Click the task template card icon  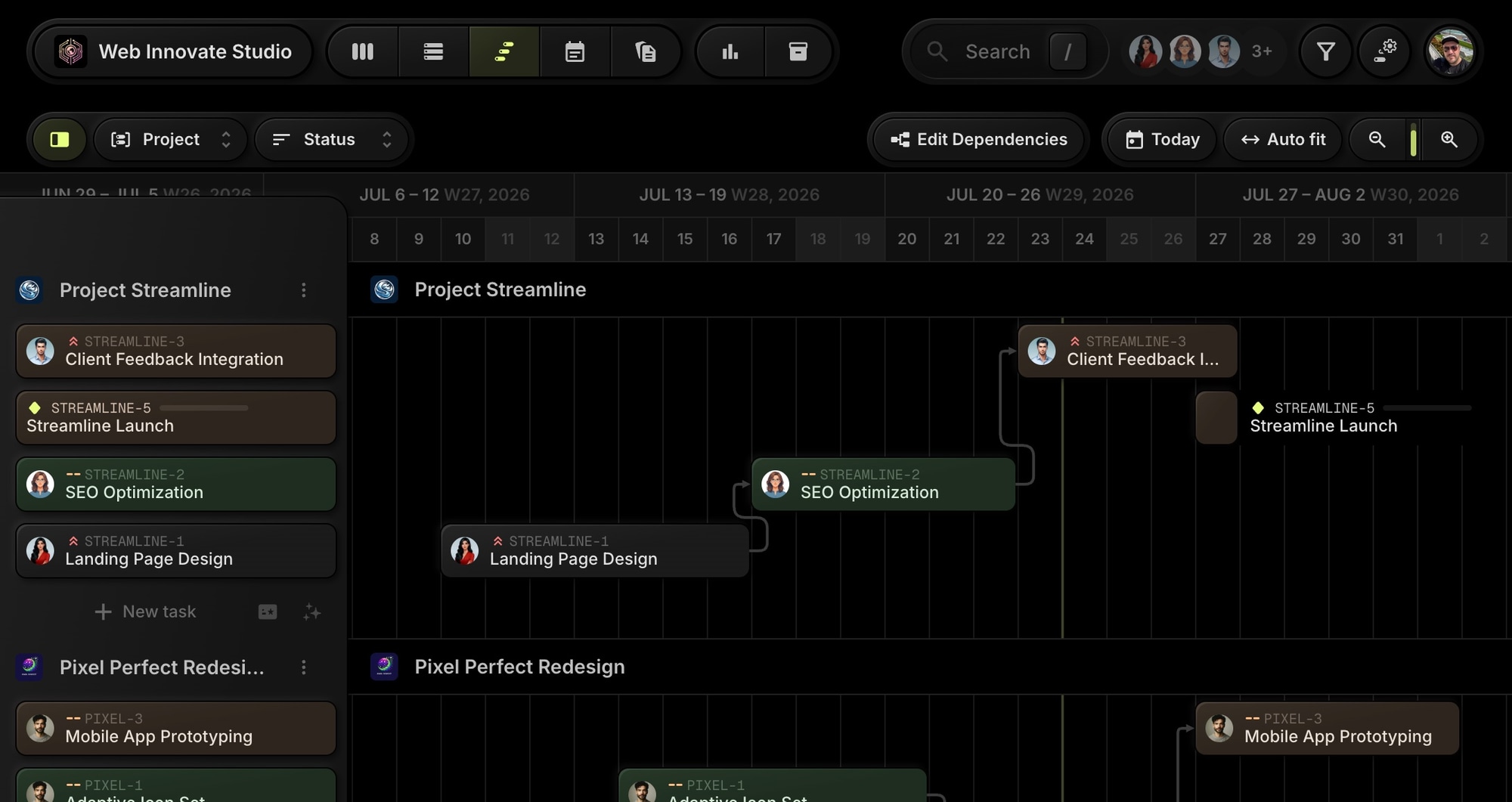[268, 612]
